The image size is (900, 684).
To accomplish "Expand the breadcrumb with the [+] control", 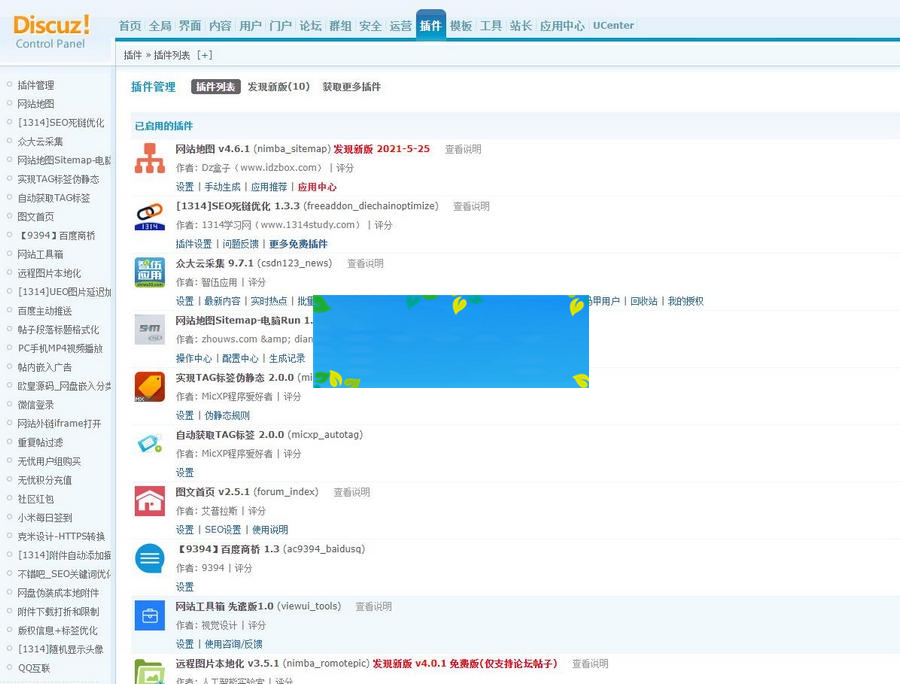I will 203,55.
